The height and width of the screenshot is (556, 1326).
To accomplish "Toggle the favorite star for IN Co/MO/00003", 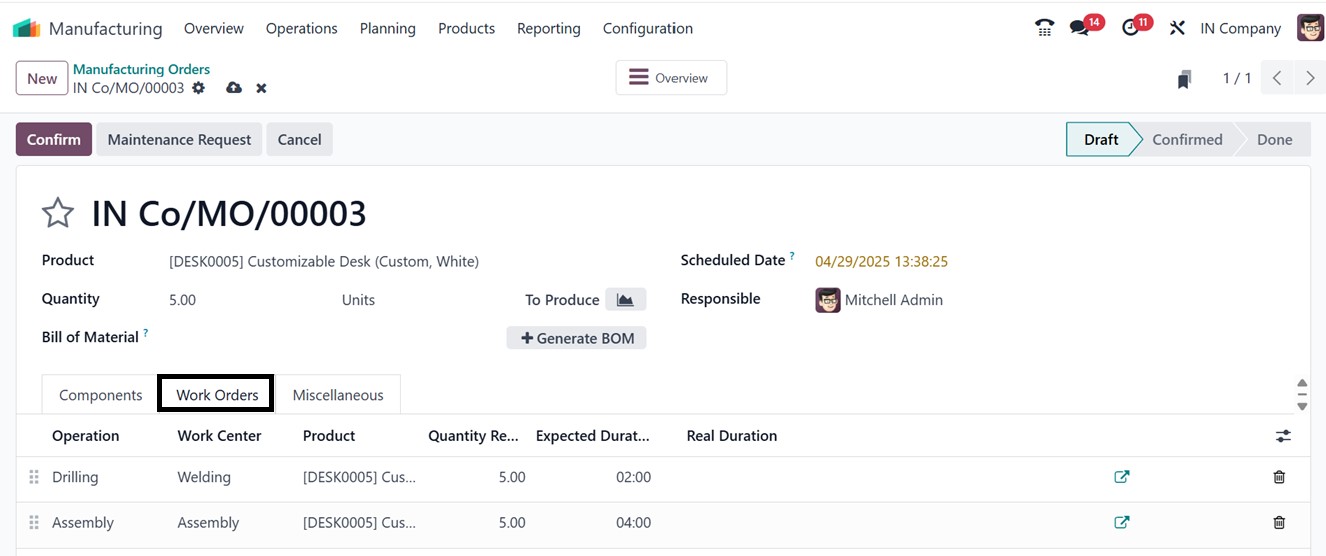I will coord(58,213).
